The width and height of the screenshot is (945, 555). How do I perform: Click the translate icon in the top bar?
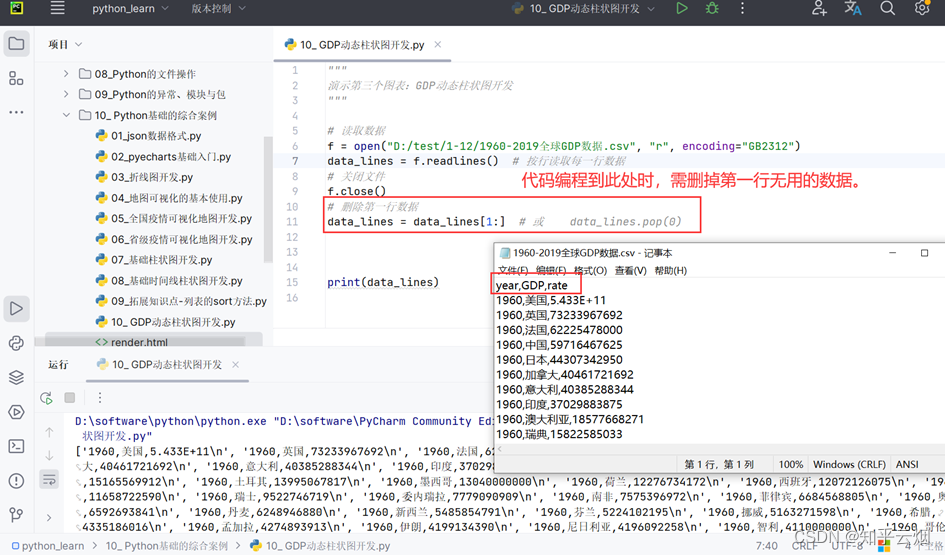pos(853,8)
